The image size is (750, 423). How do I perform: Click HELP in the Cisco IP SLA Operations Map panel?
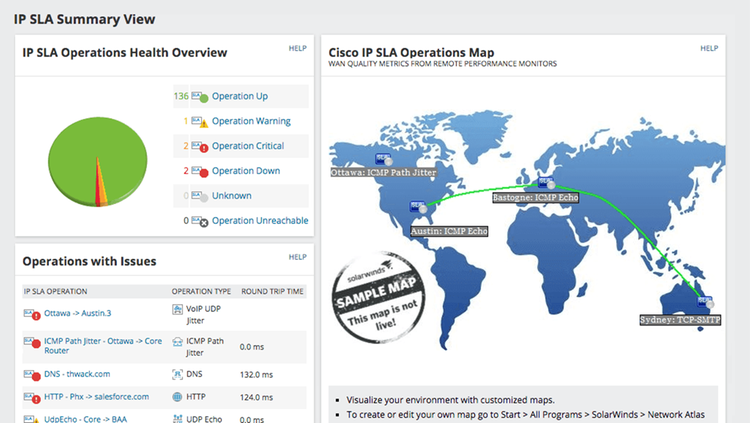tap(709, 48)
